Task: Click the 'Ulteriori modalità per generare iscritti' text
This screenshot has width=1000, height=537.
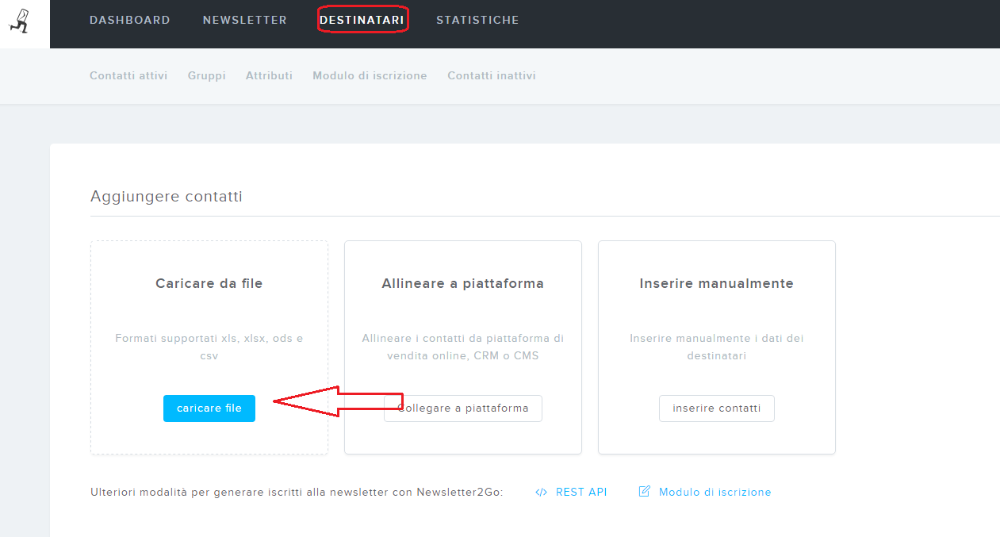Action: coord(297,492)
